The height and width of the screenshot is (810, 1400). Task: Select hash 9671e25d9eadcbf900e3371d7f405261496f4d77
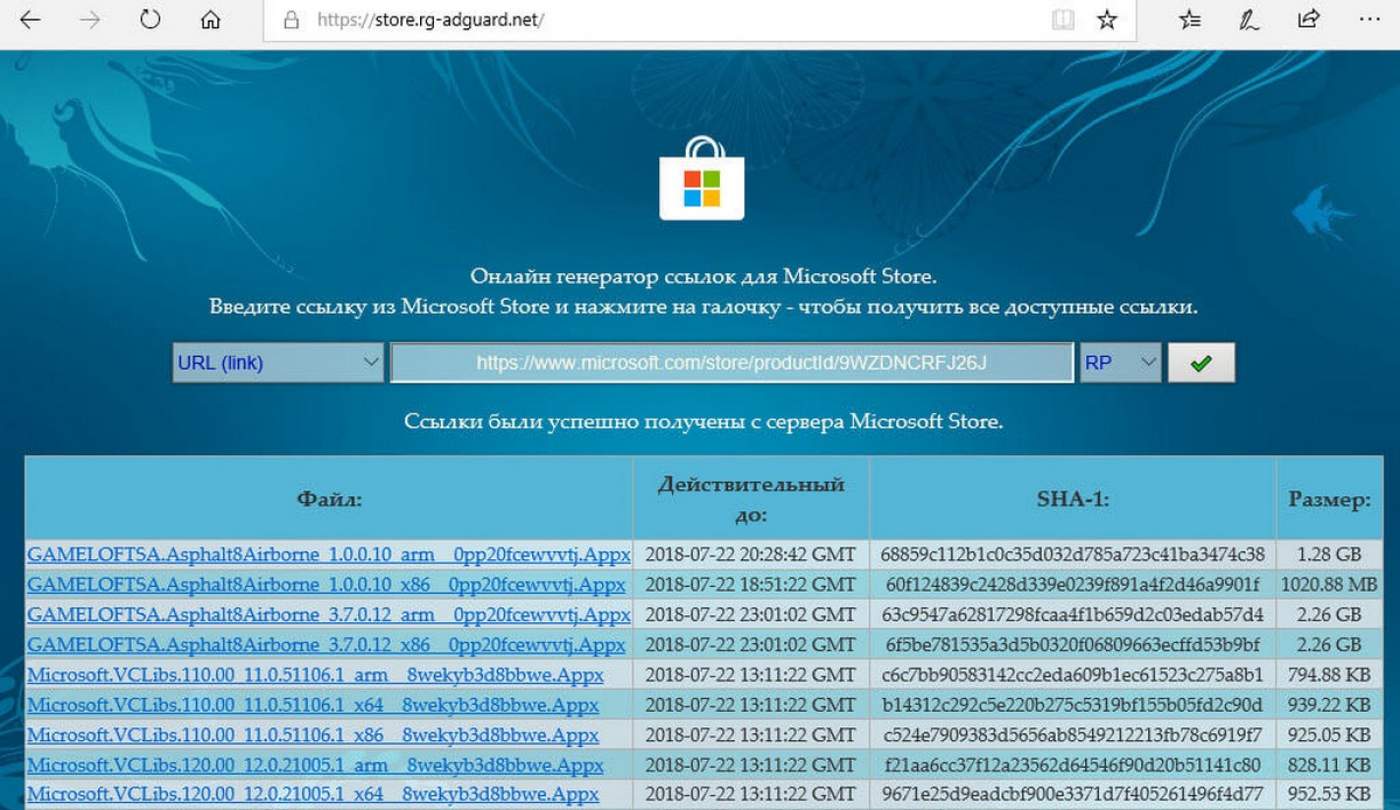click(1073, 795)
